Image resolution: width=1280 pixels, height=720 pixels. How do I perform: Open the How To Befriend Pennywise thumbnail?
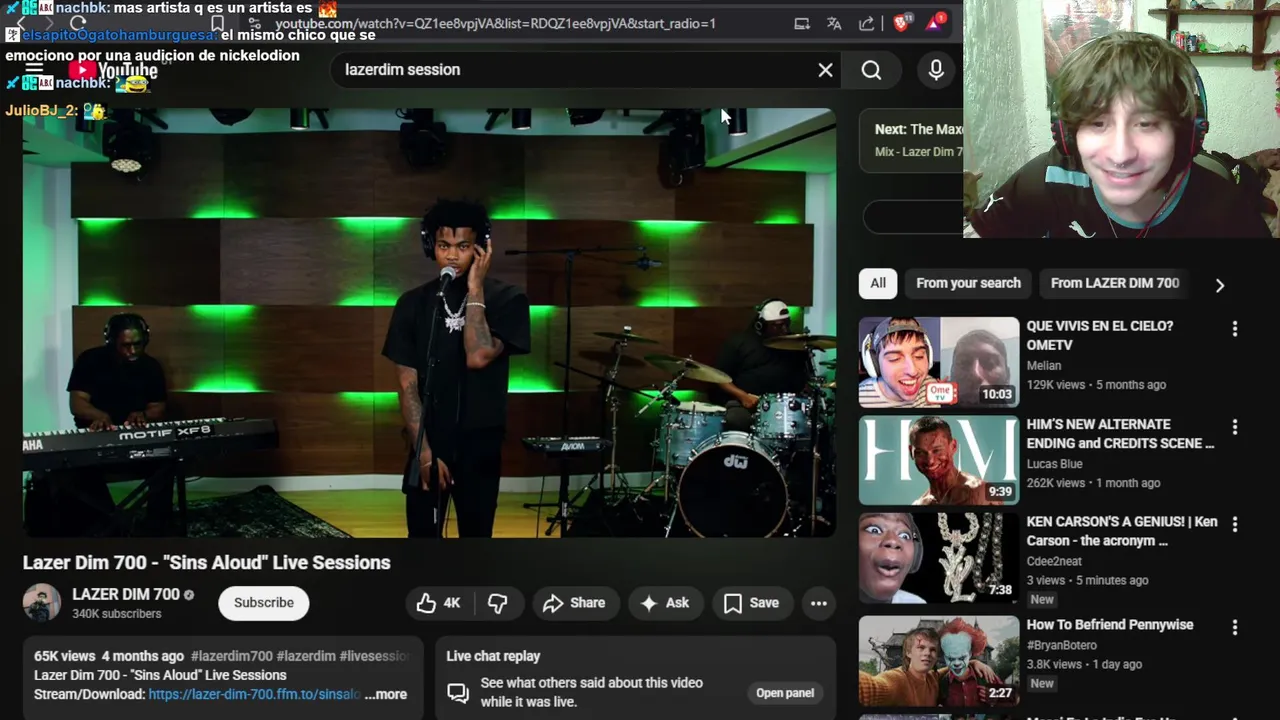click(x=939, y=660)
